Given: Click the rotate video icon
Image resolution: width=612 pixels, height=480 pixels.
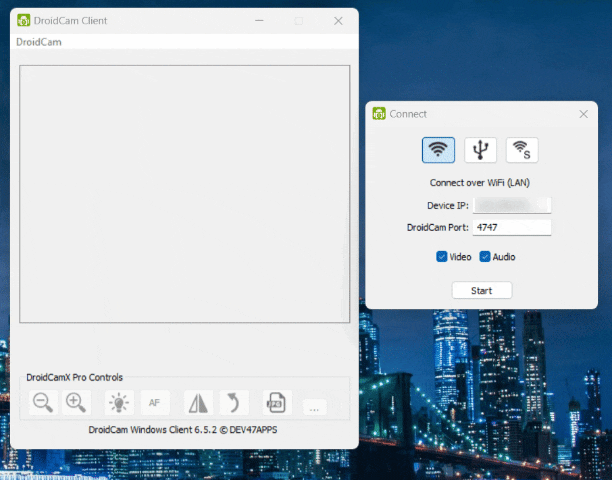Looking at the screenshot, I should click(234, 402).
